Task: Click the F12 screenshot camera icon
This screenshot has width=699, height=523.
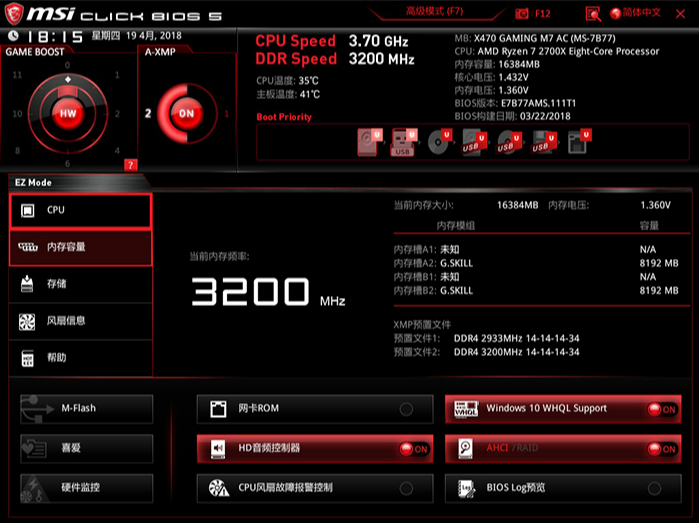Action: [x=523, y=13]
